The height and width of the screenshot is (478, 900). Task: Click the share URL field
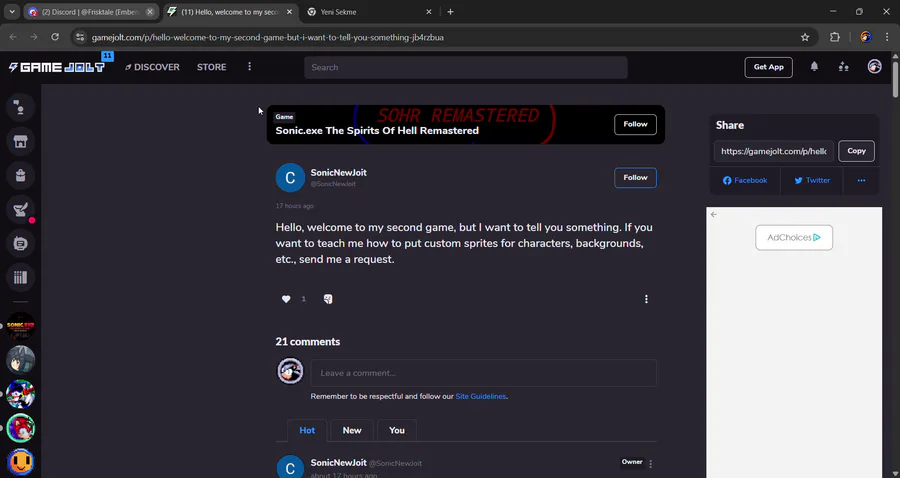tap(773, 151)
